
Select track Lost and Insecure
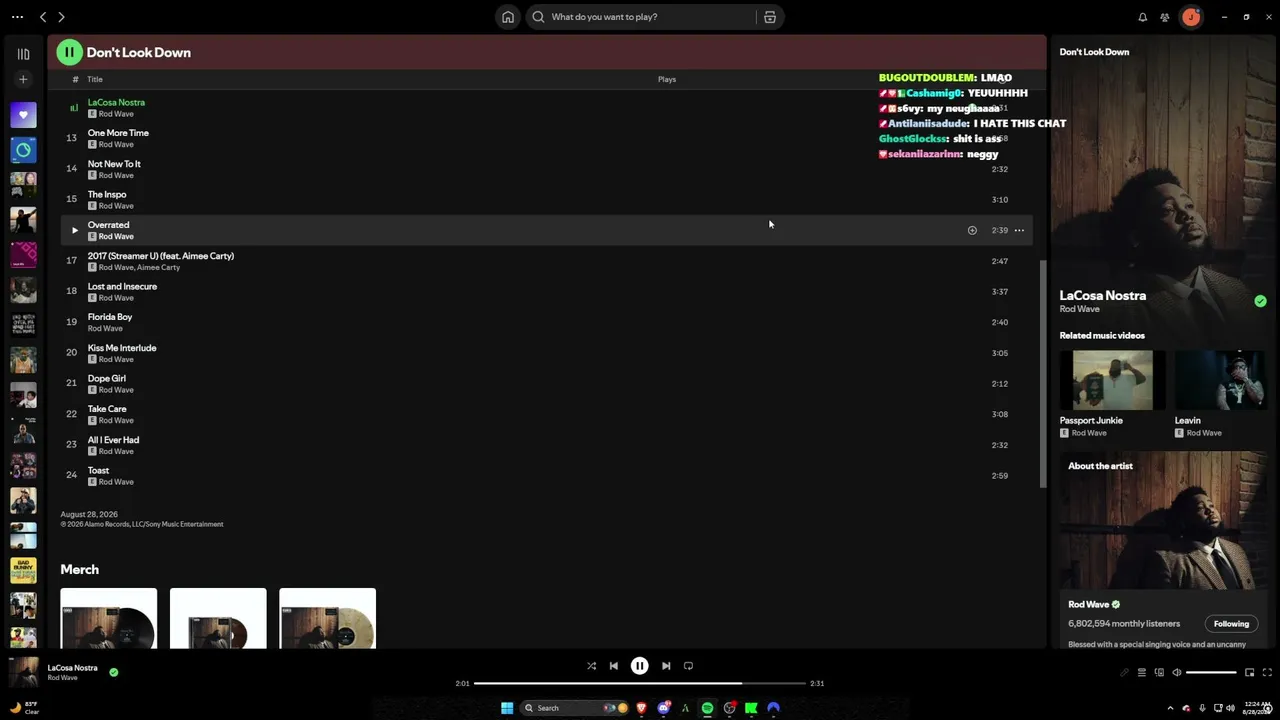tap(546, 291)
